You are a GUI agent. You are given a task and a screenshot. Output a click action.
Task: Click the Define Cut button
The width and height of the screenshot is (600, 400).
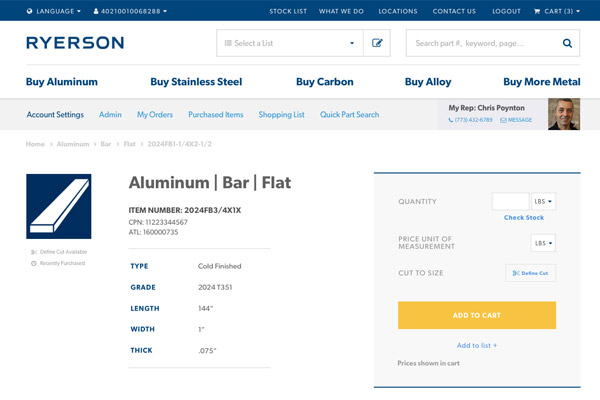(x=530, y=273)
